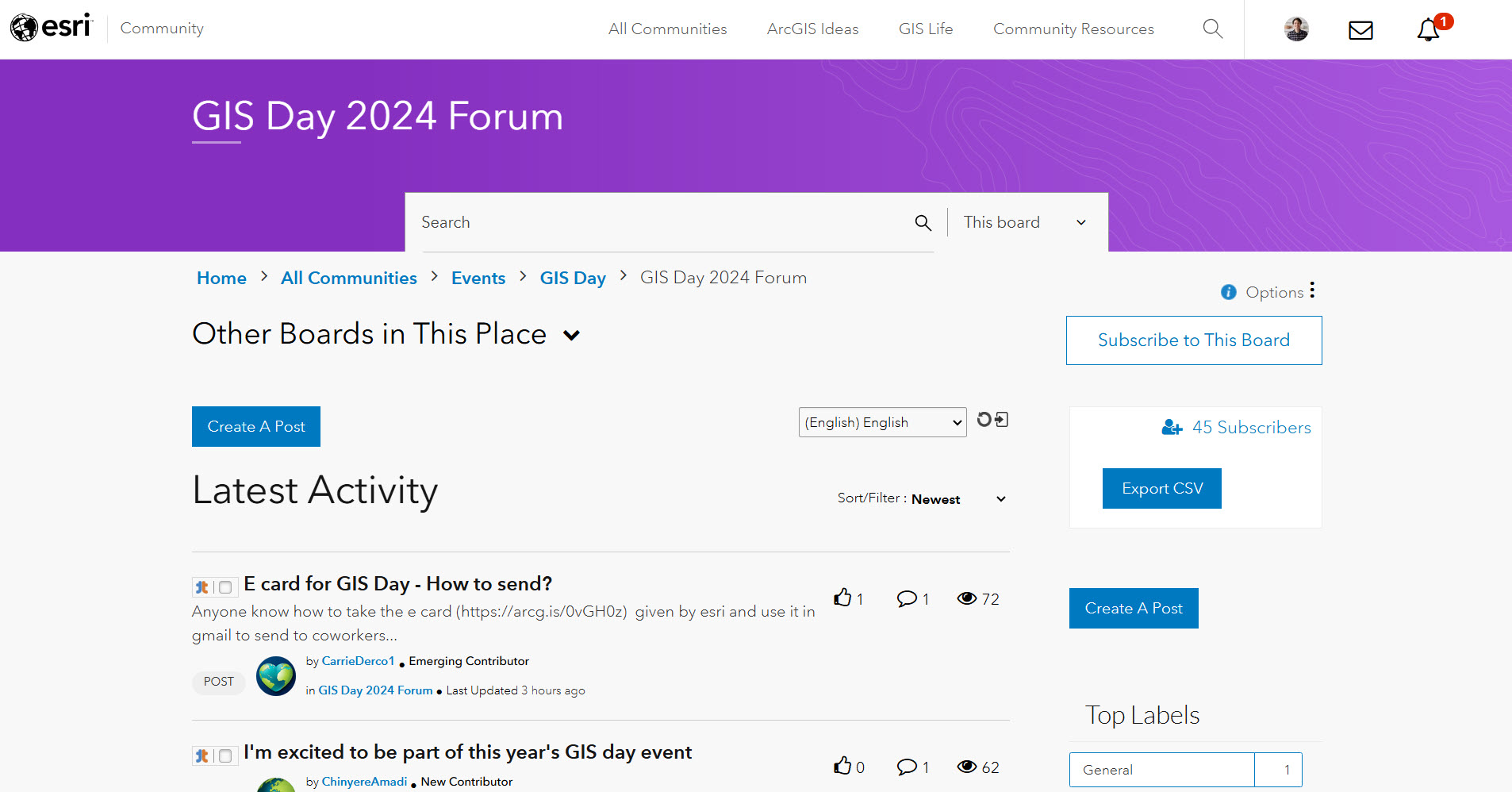Expand the Sort/Filter Newest dropdown
Viewport: 1512px width, 792px height.
1000,498
